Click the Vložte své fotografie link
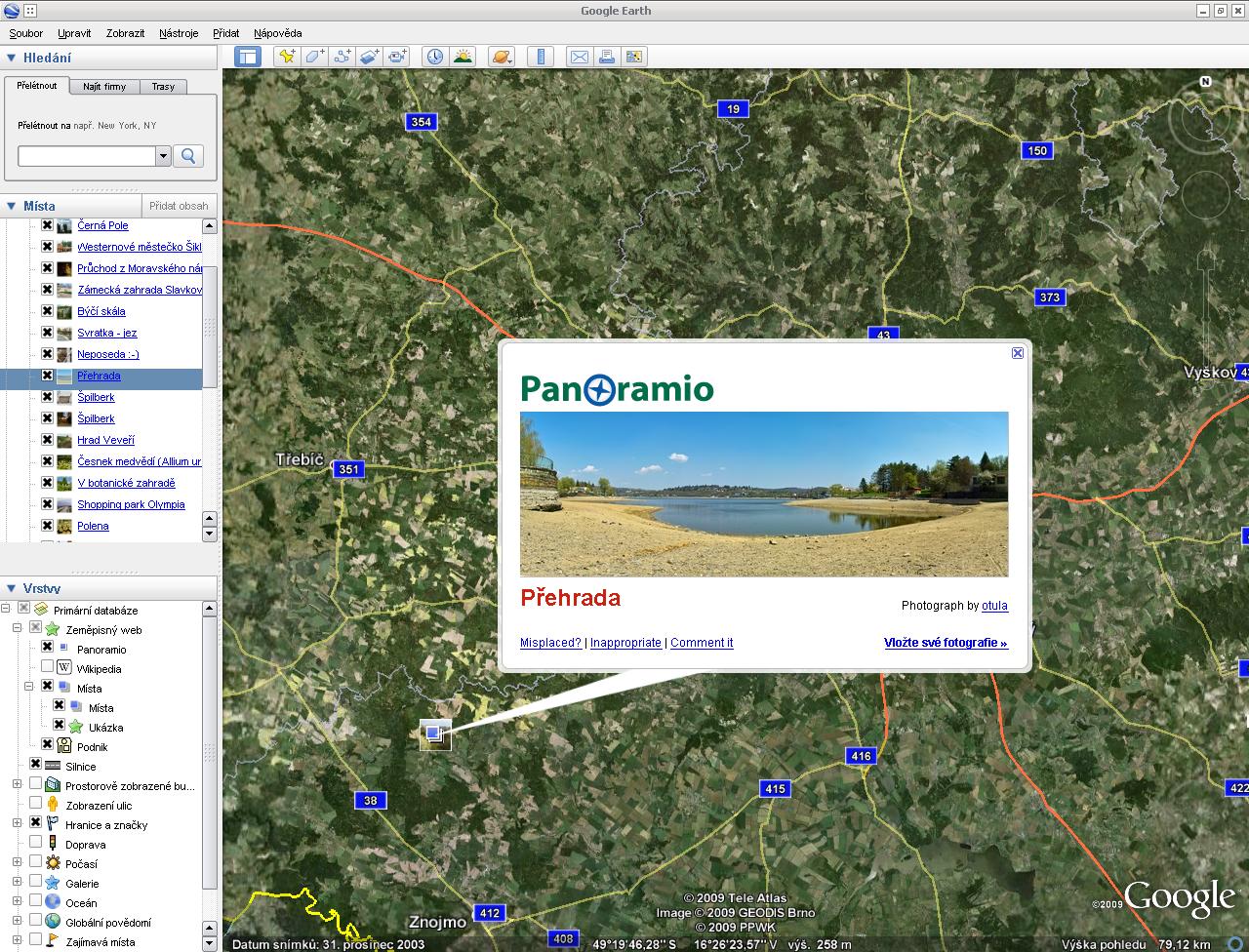The width and height of the screenshot is (1249, 952). 946,643
